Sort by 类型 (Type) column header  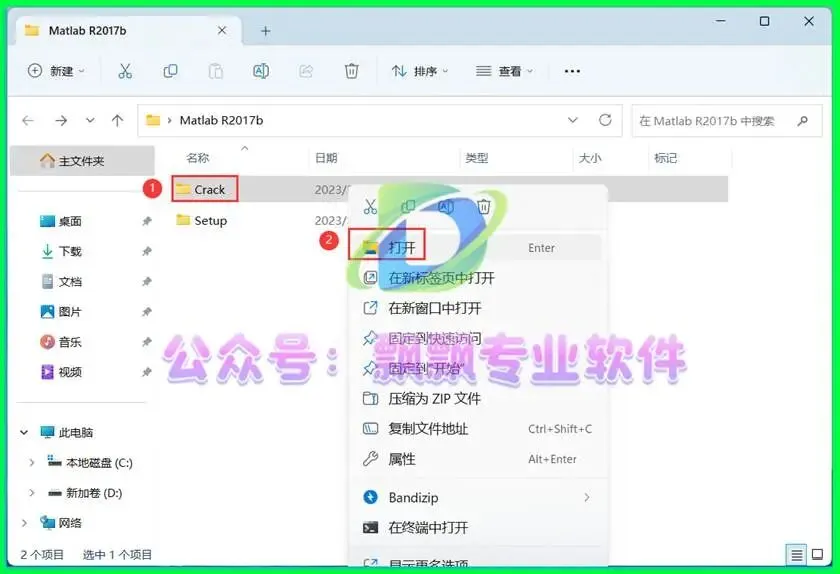477,158
